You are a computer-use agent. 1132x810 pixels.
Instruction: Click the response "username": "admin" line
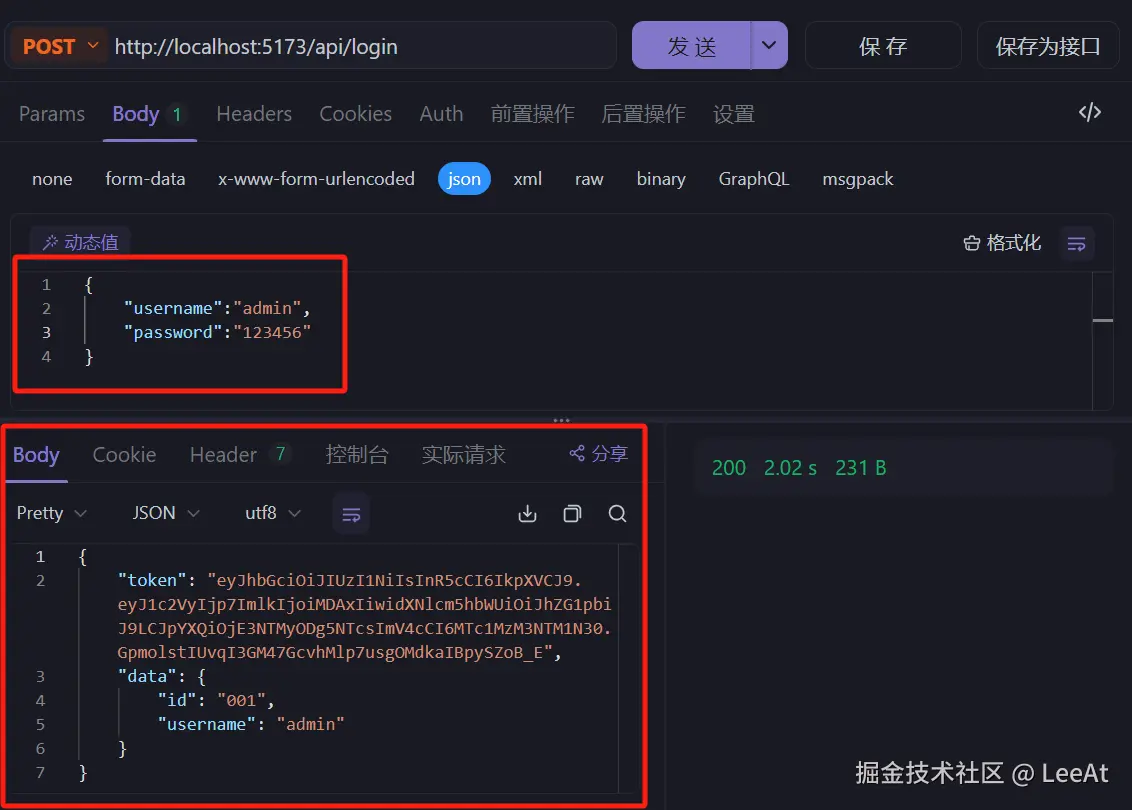251,724
